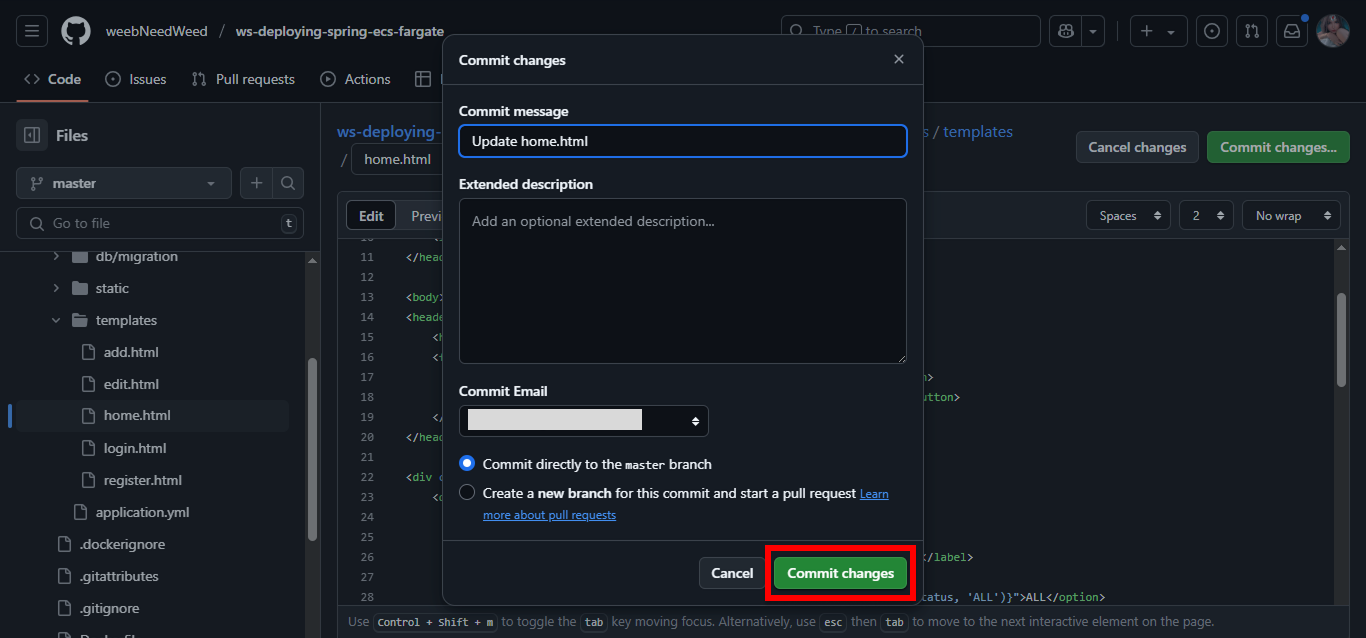Switch to the Code tab

pyautogui.click(x=52, y=79)
